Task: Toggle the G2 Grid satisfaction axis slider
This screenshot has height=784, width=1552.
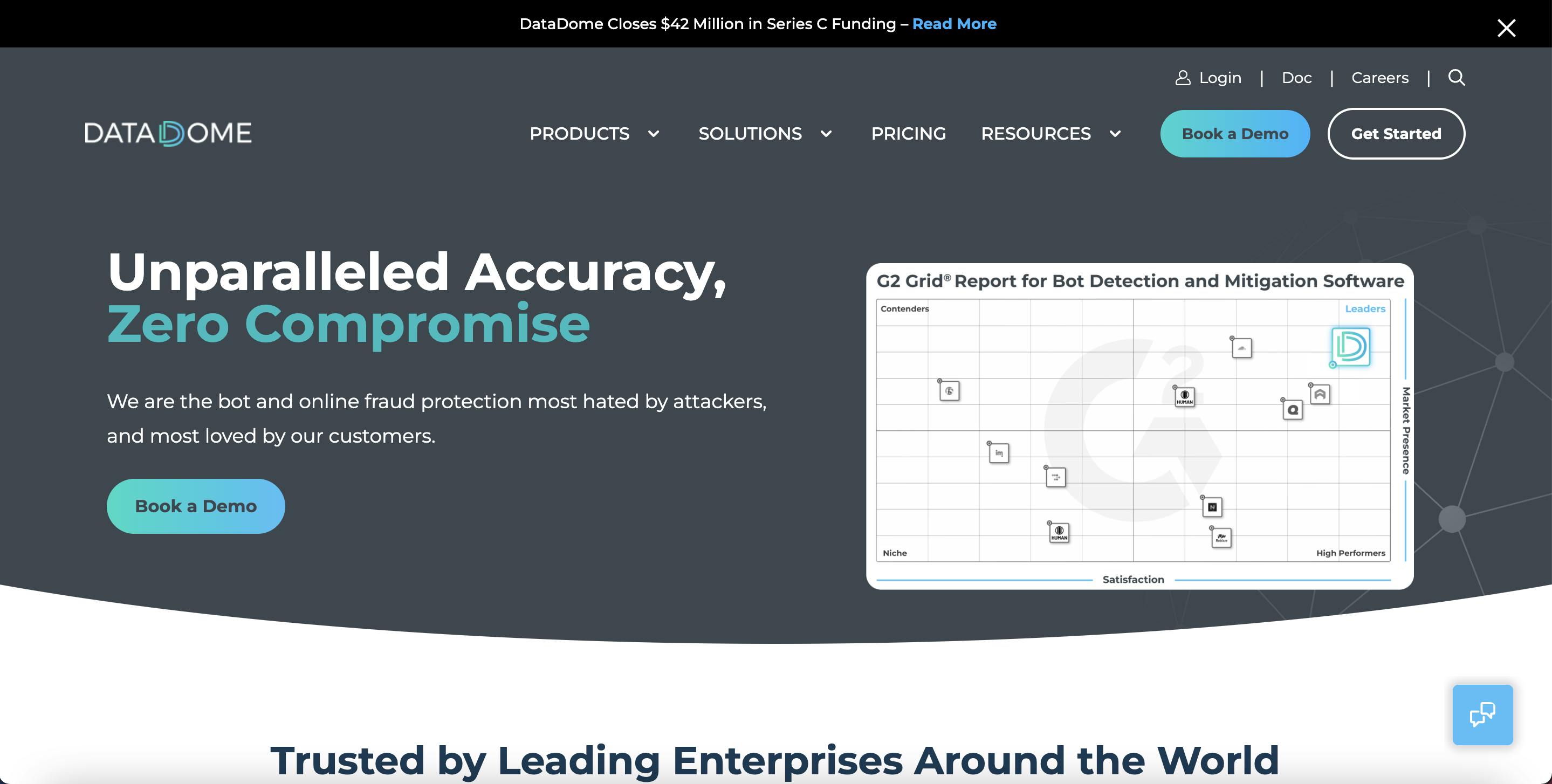Action: (x=1133, y=578)
